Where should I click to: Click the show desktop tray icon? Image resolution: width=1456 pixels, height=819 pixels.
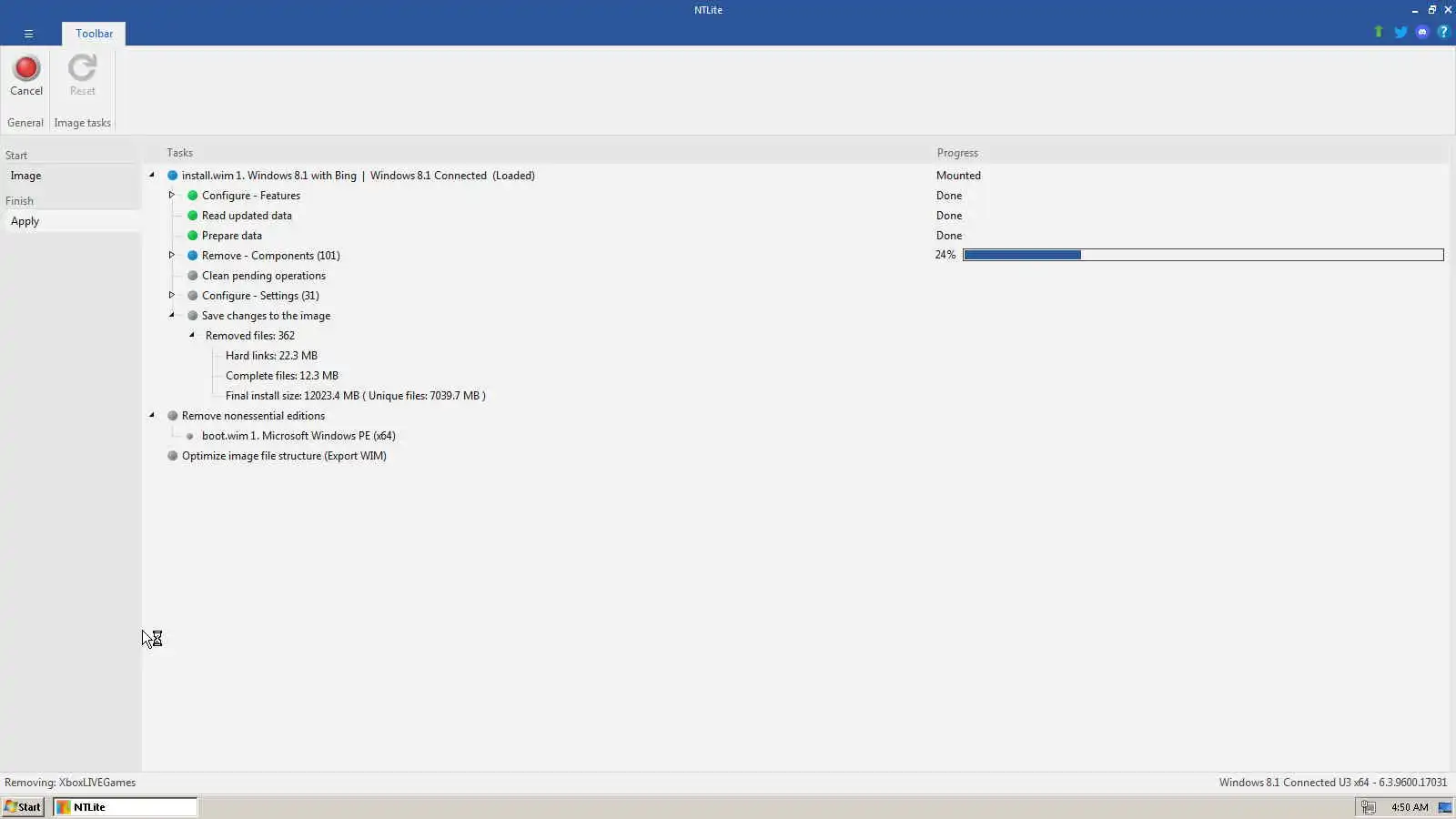(x=1444, y=807)
